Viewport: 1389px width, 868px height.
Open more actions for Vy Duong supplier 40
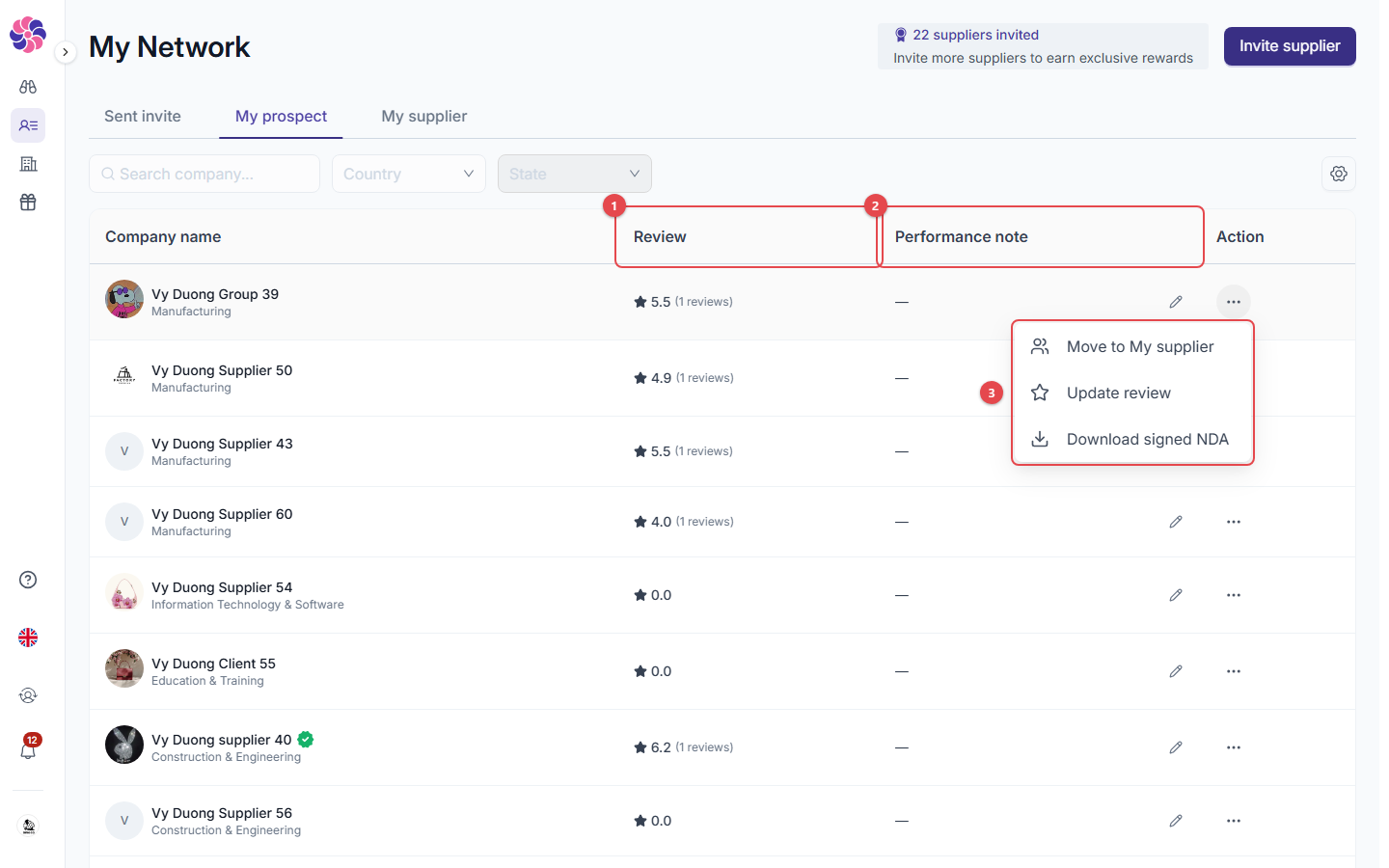click(x=1234, y=747)
